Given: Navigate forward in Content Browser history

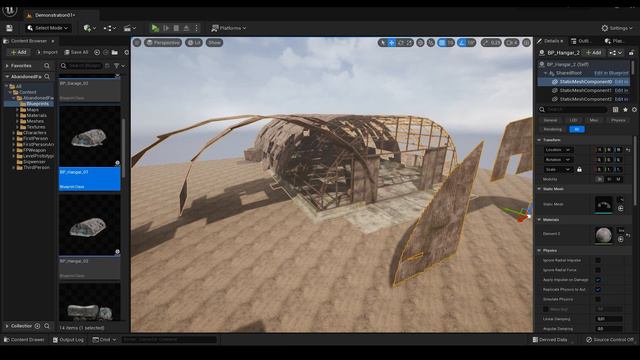Looking at the screenshot, I should tap(106, 52).
